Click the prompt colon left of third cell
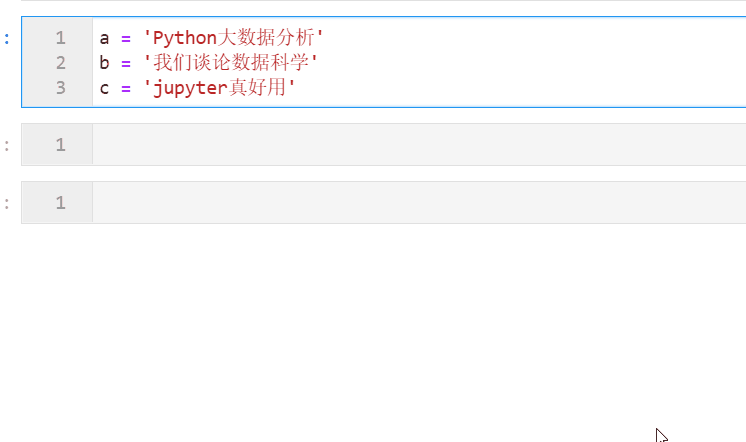Viewport: 746px width, 442px height. point(7,203)
